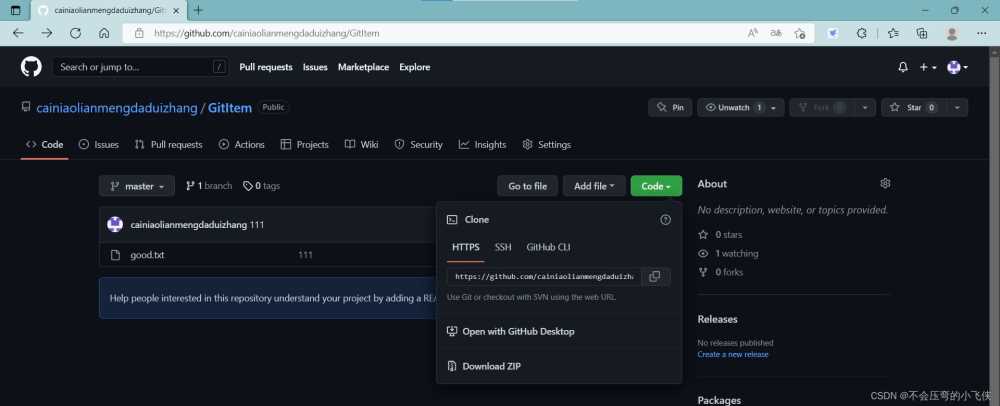The image size is (1000, 406).
Task: Click the clone URL text field
Action: [544, 277]
